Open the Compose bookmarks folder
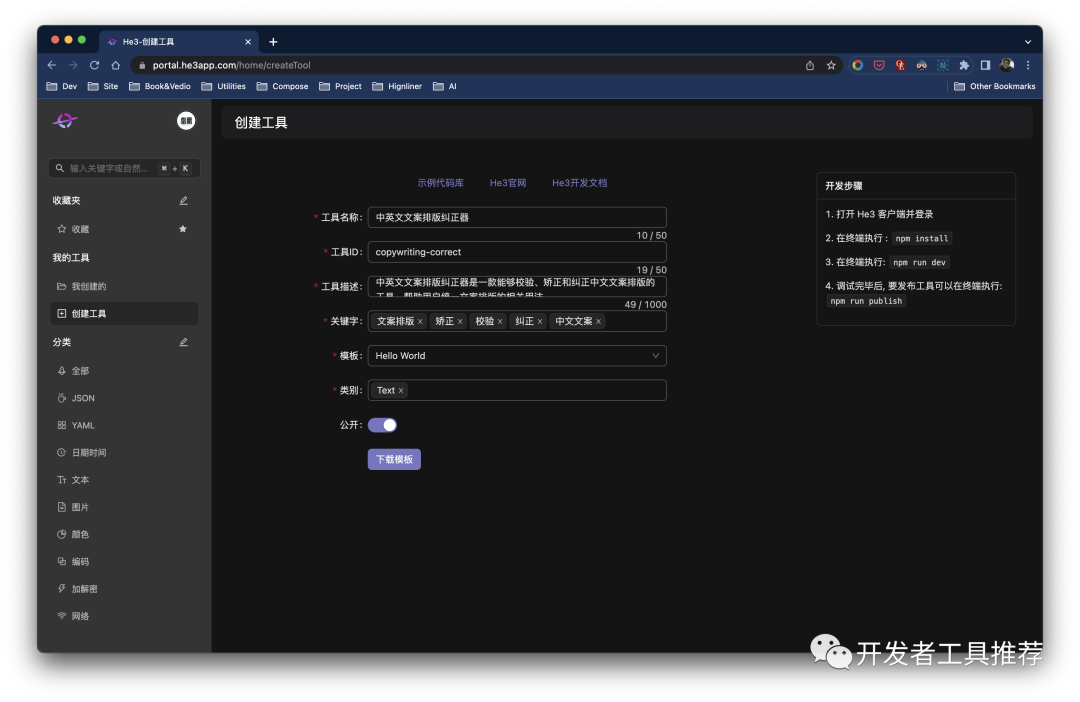 coord(282,86)
